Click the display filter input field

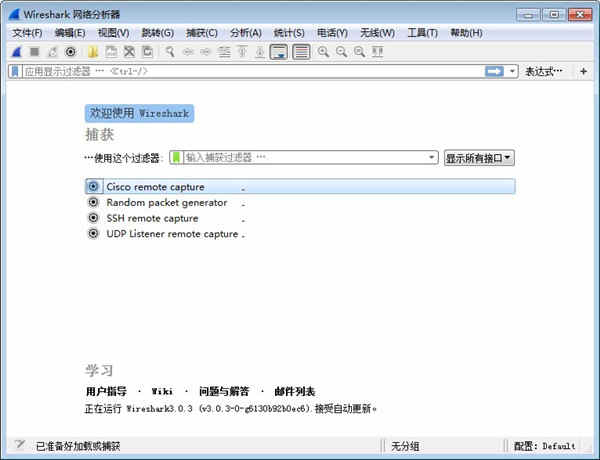click(x=253, y=71)
